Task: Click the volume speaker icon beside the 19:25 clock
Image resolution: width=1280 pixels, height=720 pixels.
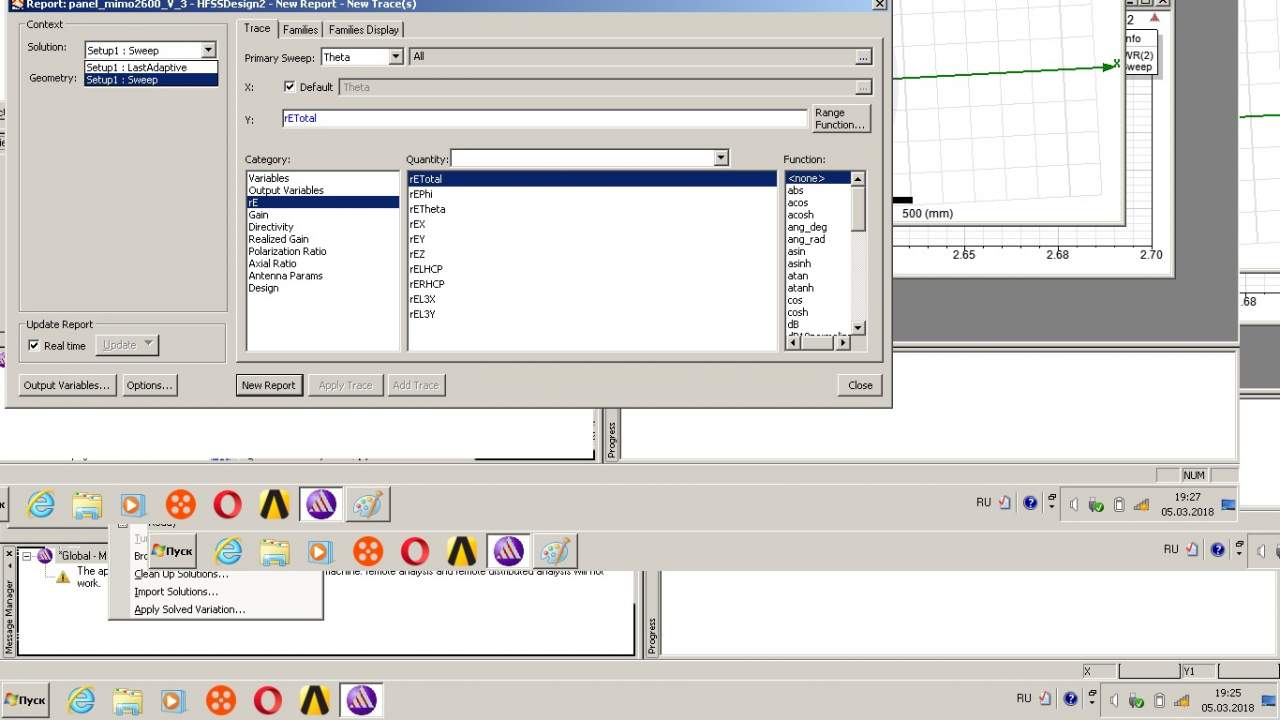Action: [x=1114, y=700]
